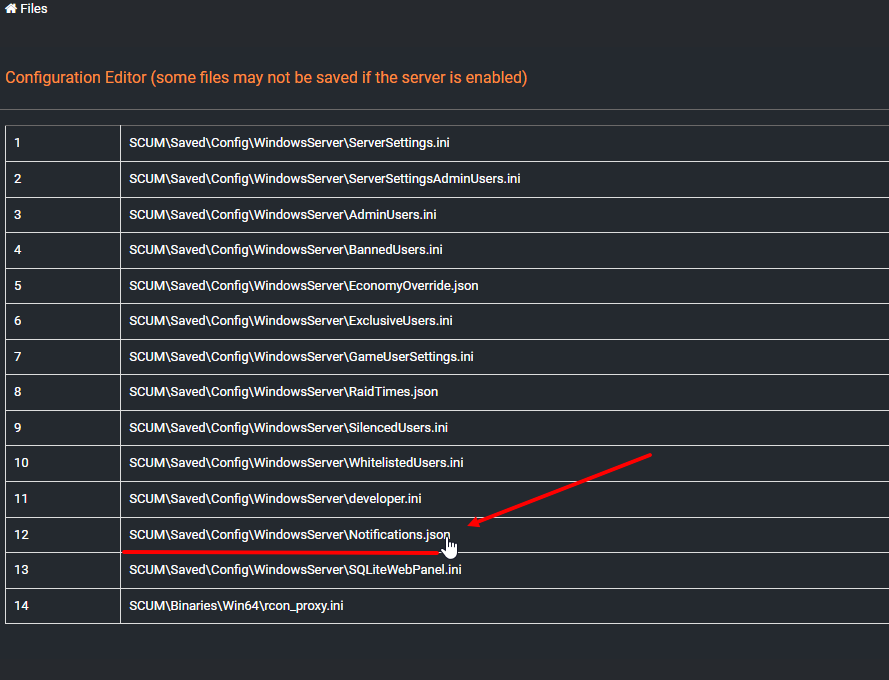Open the Files breadcrumb link
The width and height of the screenshot is (889, 680).
point(33,9)
